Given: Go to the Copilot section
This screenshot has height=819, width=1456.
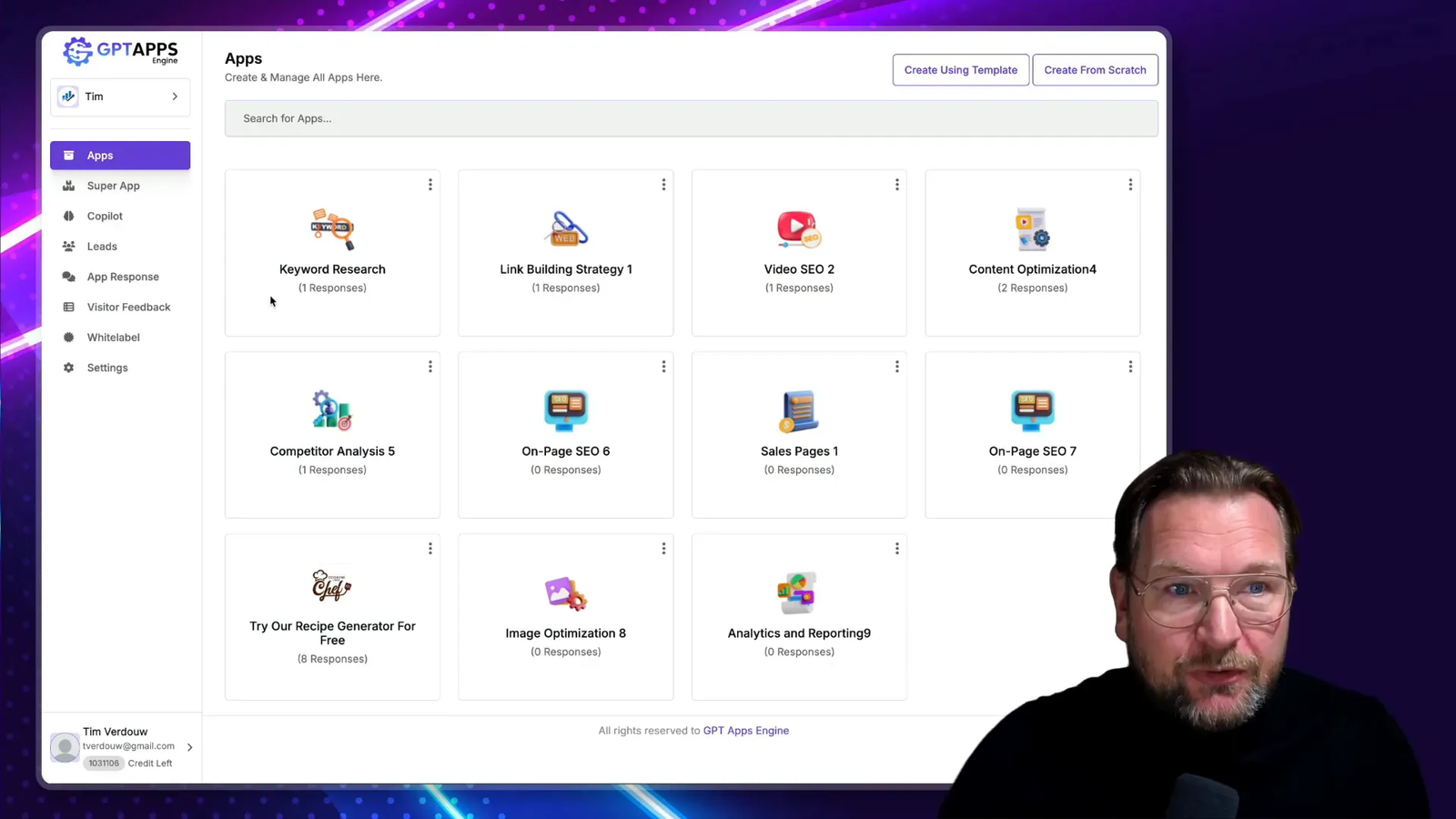Looking at the screenshot, I should 120,216.
